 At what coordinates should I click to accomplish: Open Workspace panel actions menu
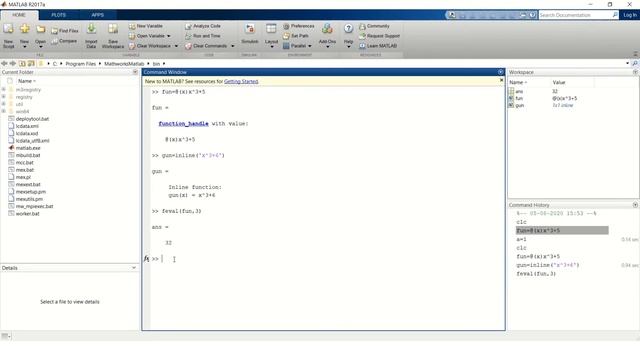coord(635,72)
